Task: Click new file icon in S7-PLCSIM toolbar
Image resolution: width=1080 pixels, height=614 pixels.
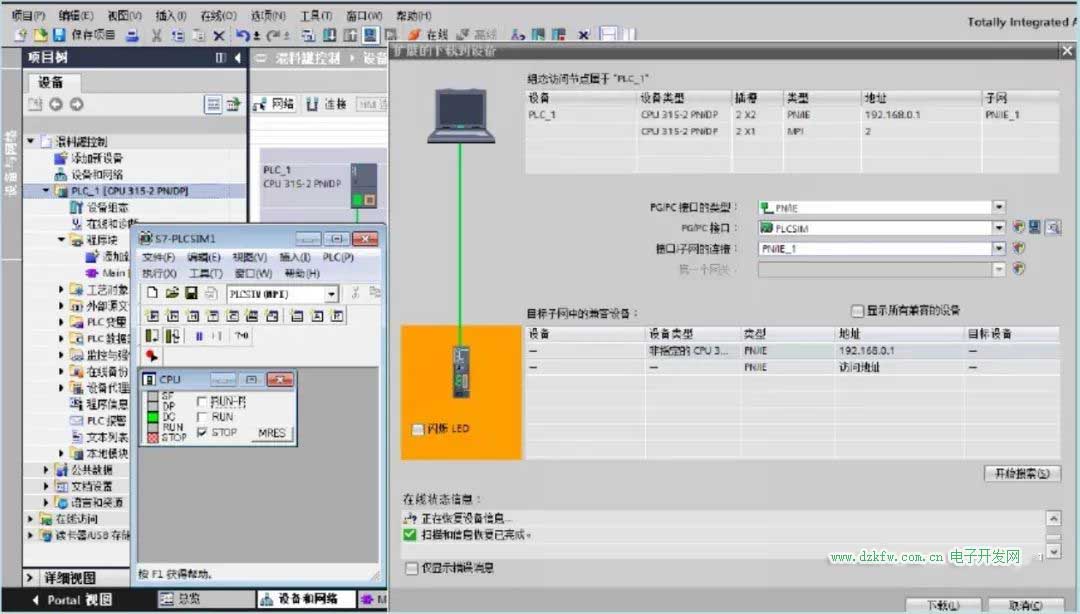Action: point(152,293)
